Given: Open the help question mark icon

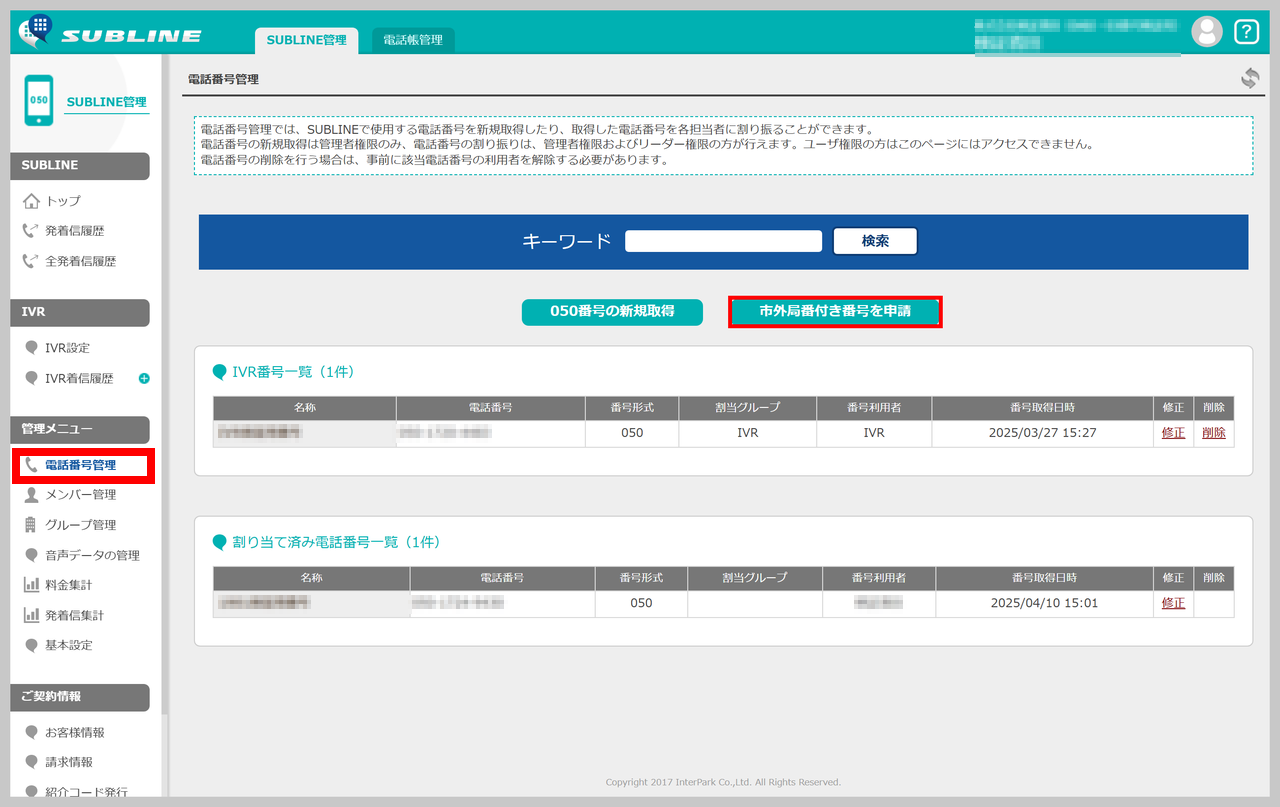Looking at the screenshot, I should 1246,31.
